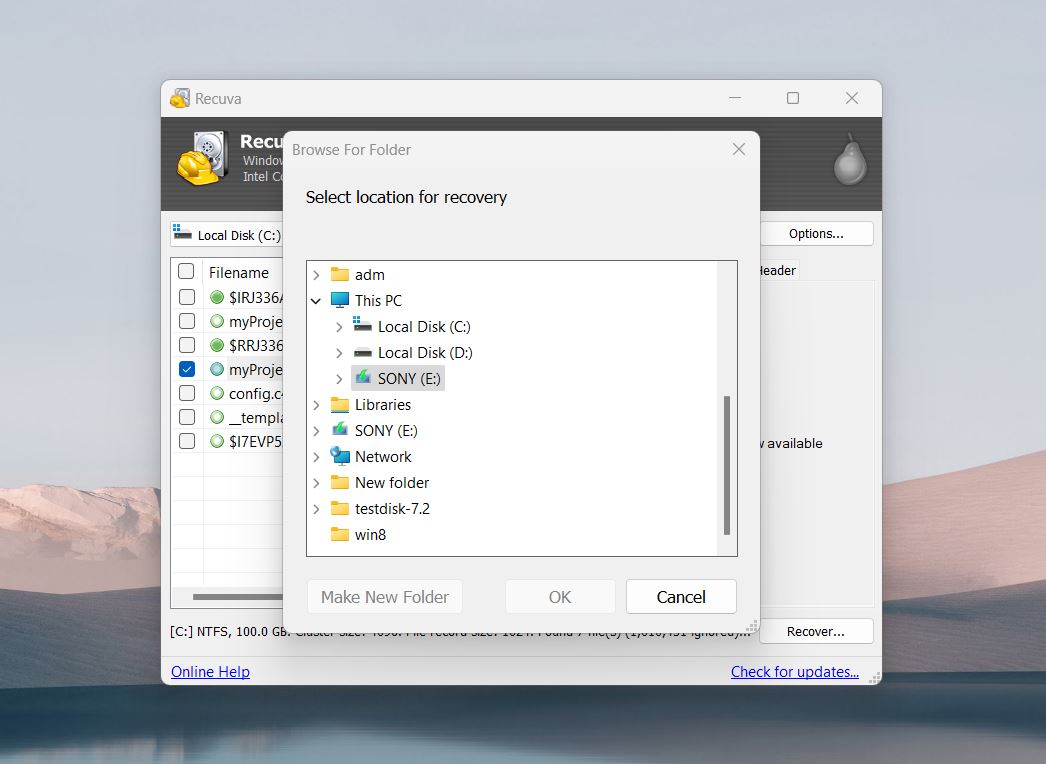Click the Piriform pear logo icon
Viewport: 1046px width, 764px height.
849,160
